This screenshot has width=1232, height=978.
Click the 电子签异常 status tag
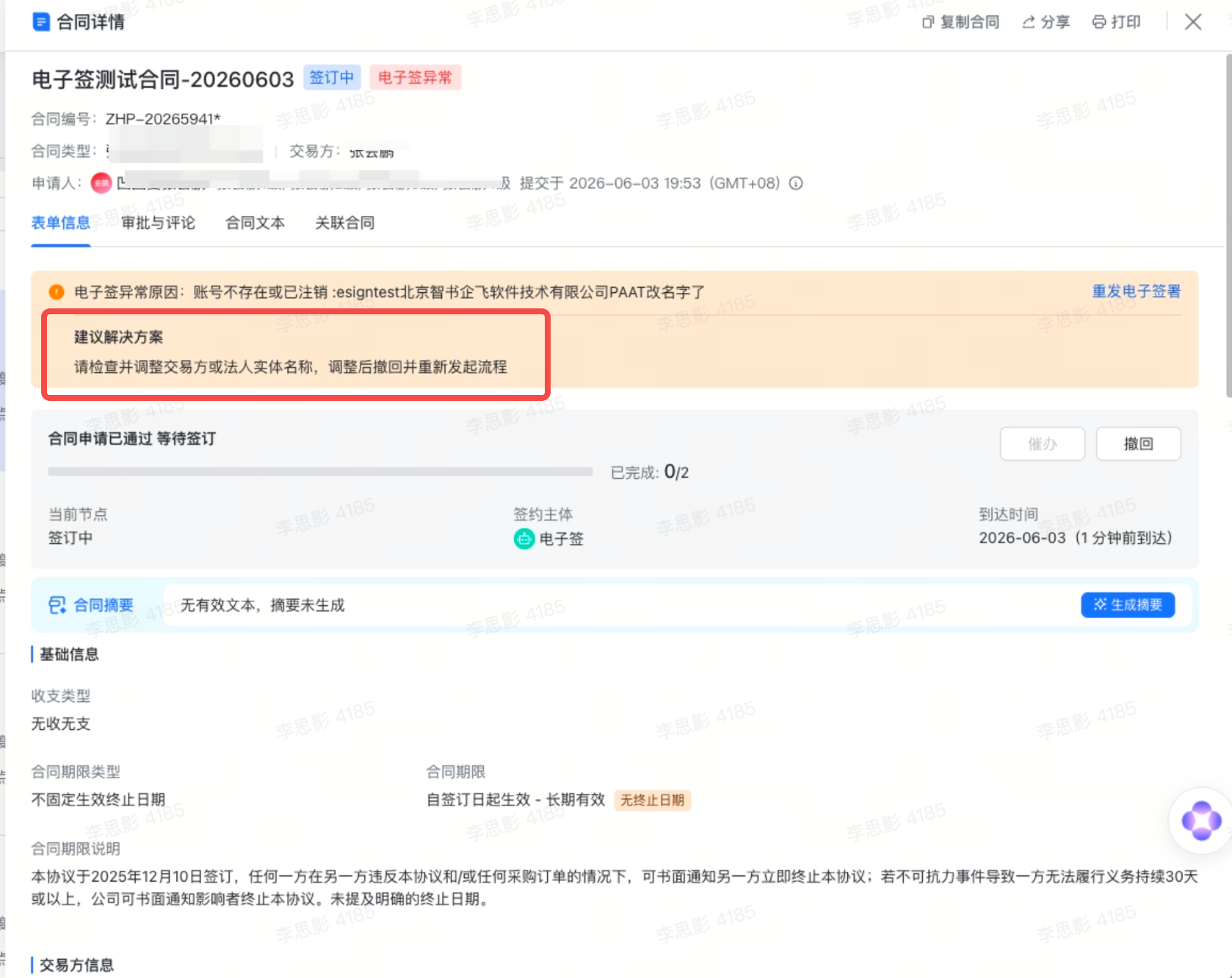(x=415, y=78)
